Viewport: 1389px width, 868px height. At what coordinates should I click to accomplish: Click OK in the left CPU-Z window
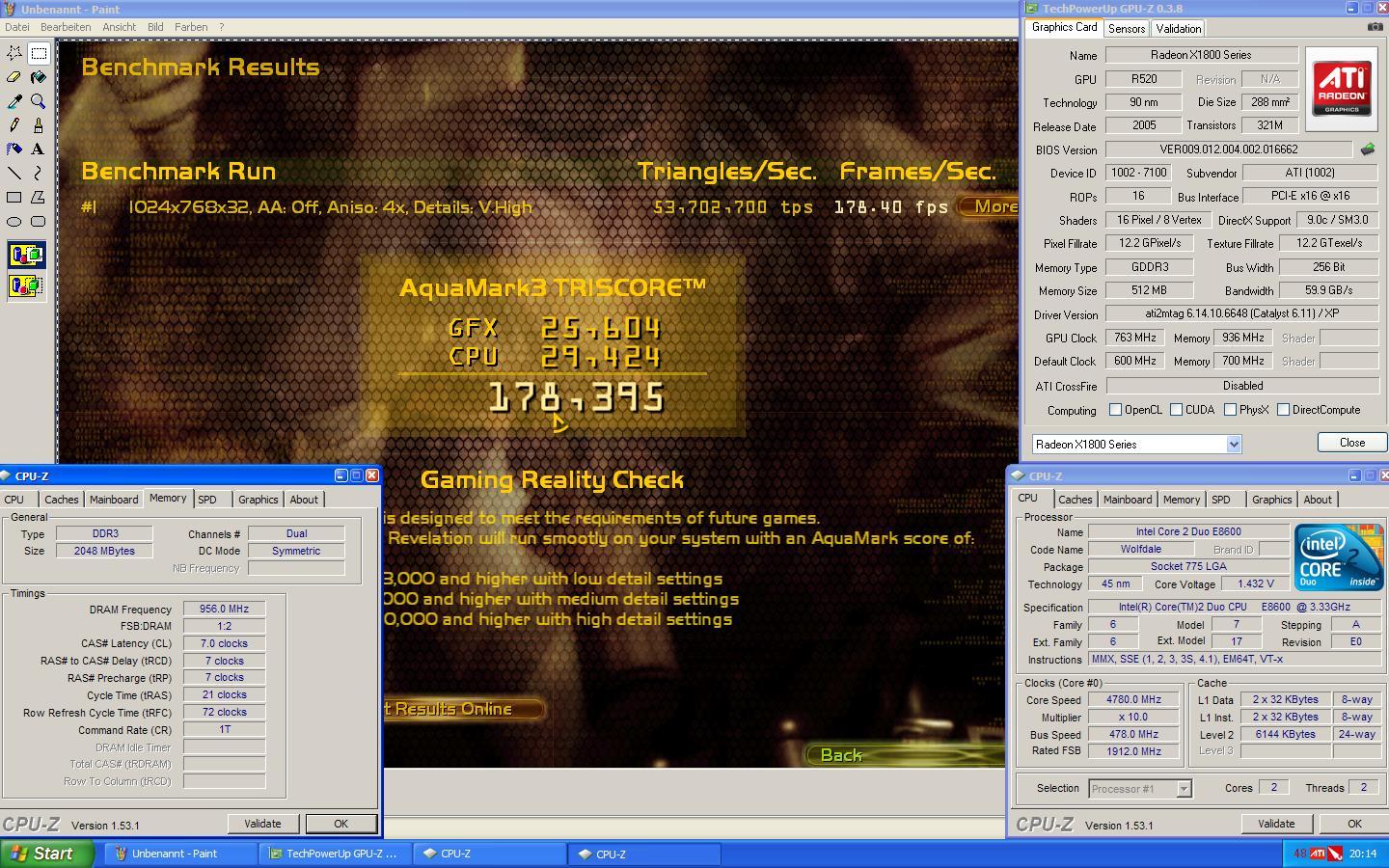(340, 824)
